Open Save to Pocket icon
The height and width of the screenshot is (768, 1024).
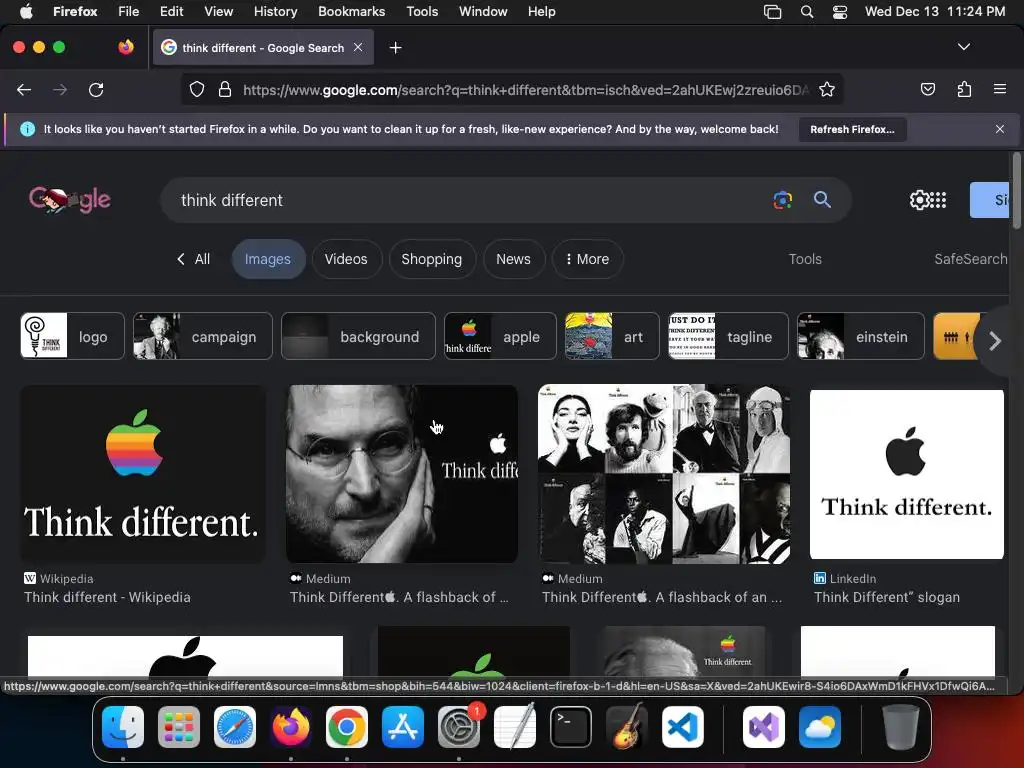point(927,89)
